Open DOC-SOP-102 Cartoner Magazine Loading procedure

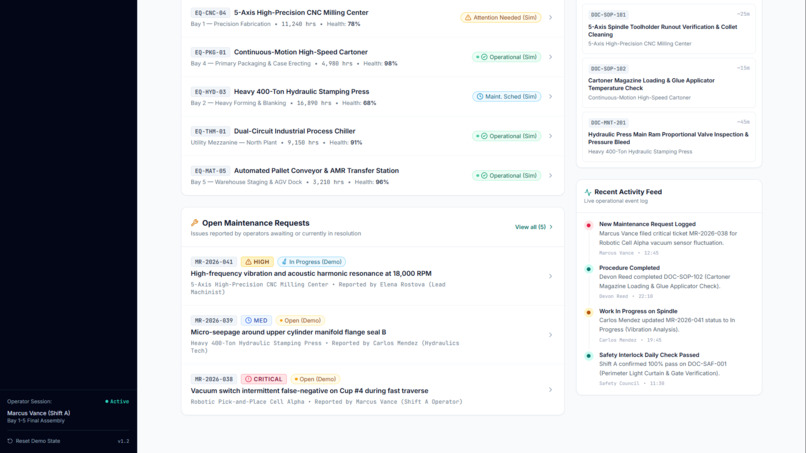pos(669,83)
